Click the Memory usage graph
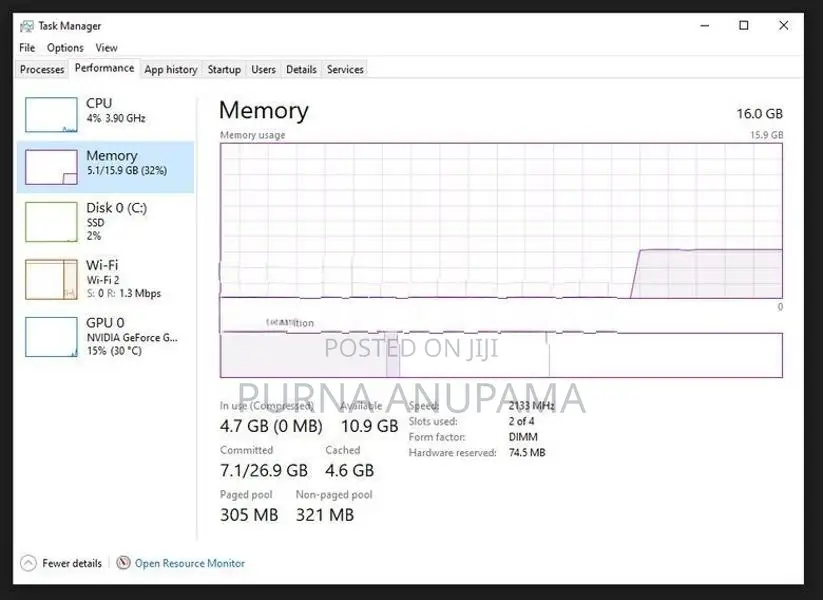 501,220
